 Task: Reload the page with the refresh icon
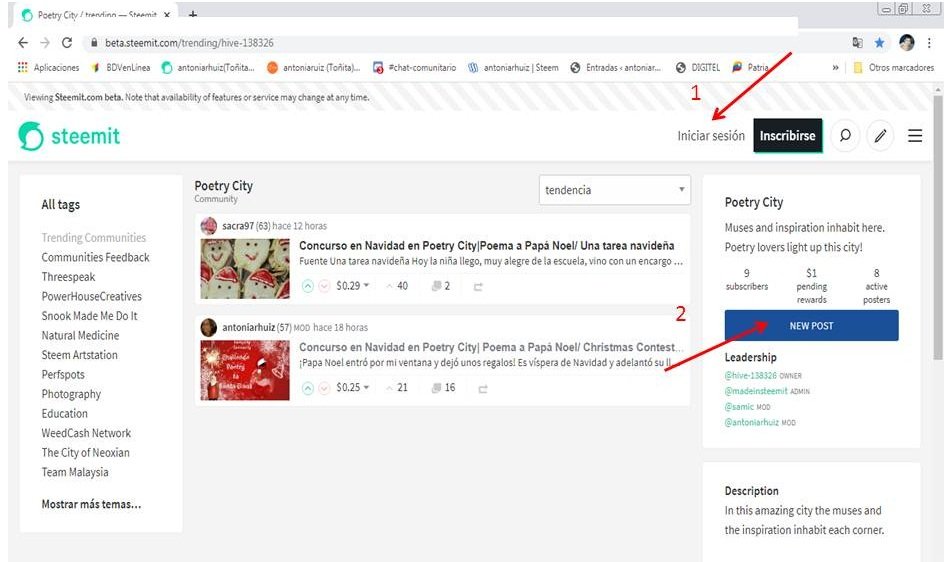coord(67,43)
